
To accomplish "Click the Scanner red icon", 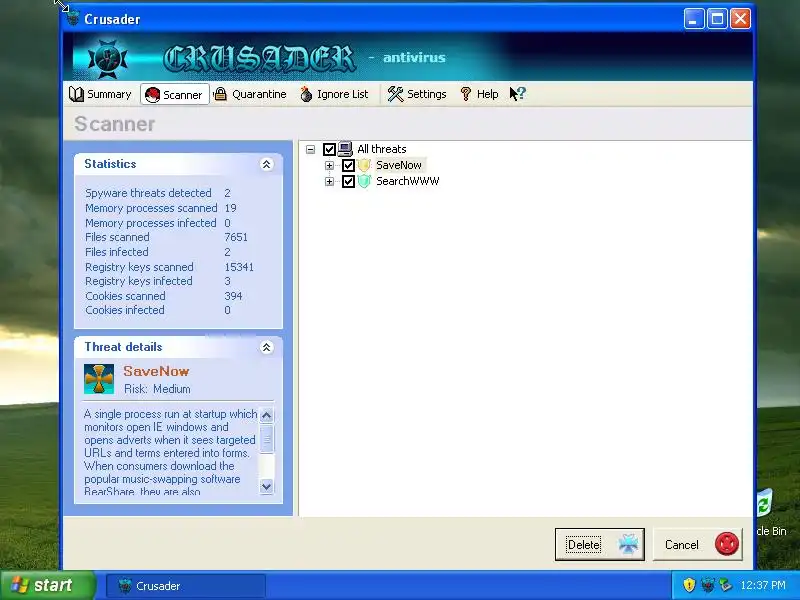I will pyautogui.click(x=153, y=95).
